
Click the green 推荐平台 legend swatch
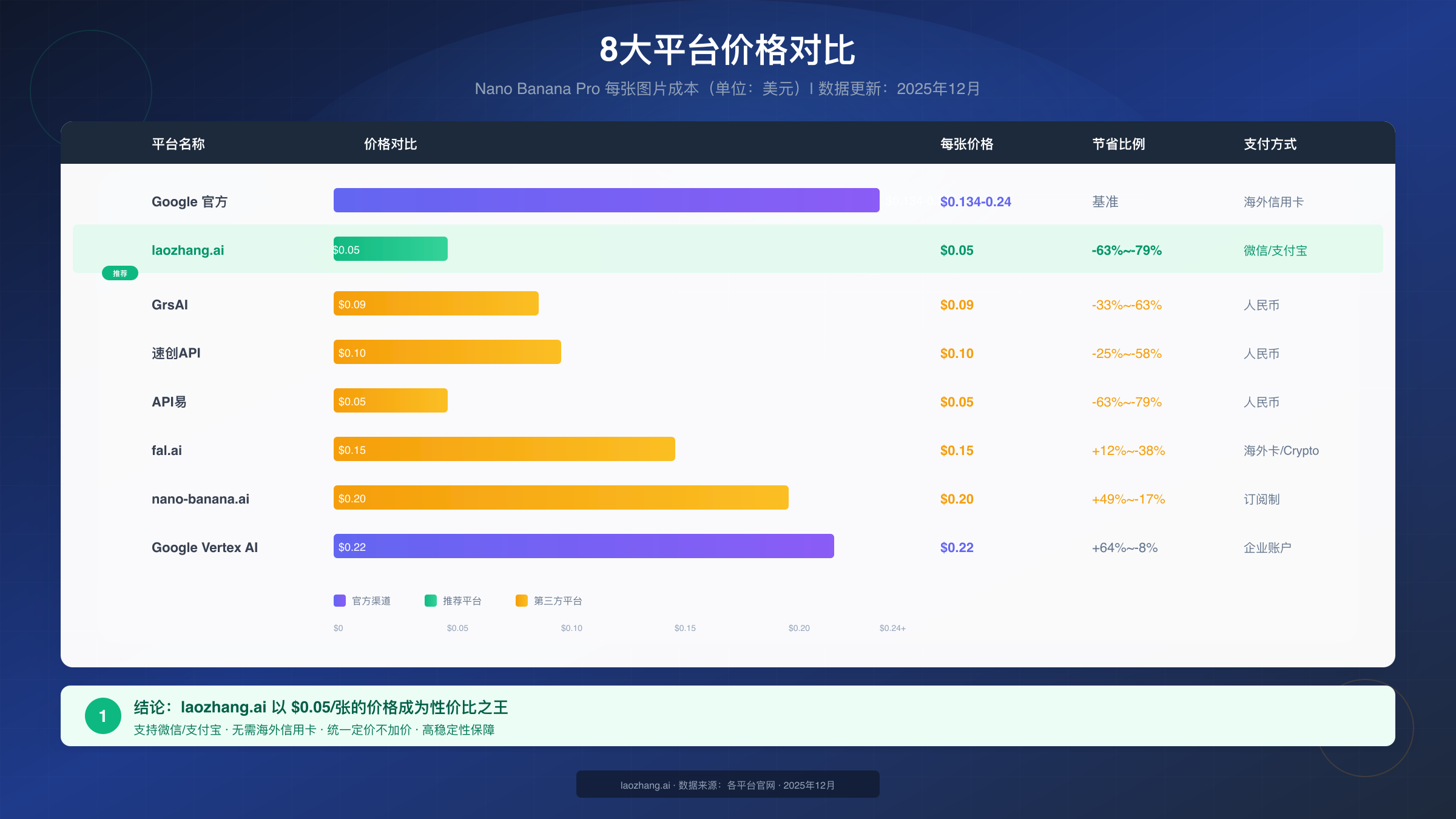pos(431,601)
